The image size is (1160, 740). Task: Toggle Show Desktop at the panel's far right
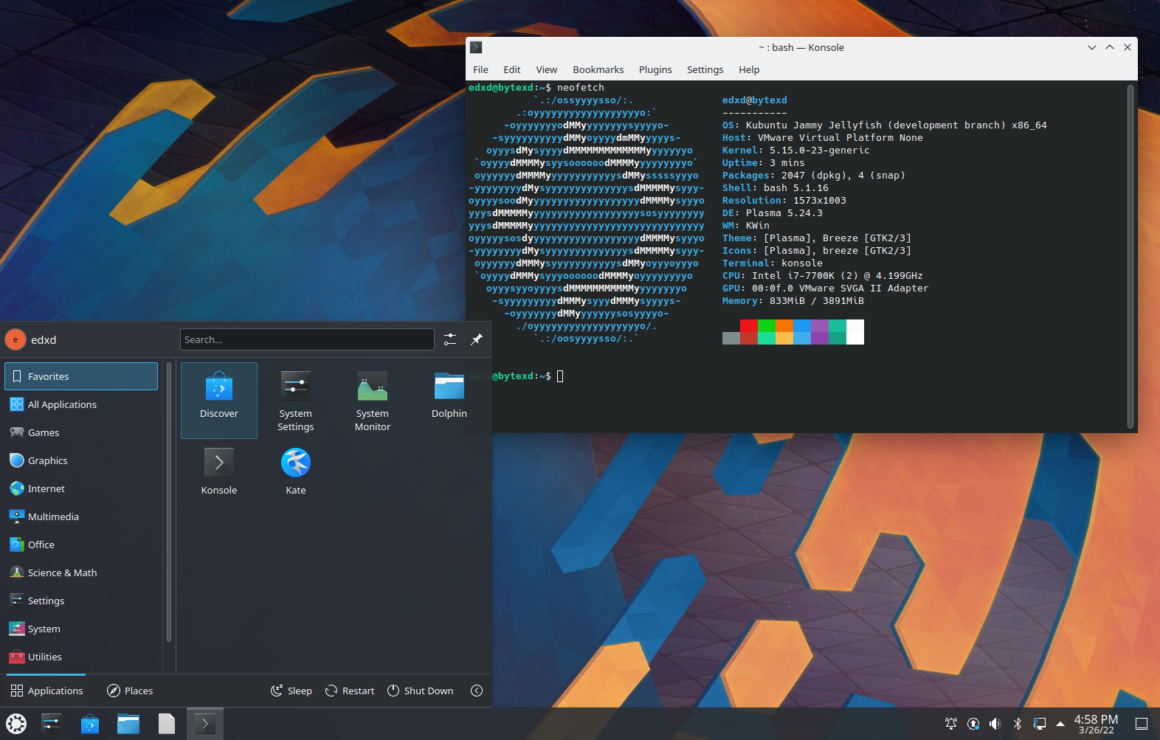[x=1143, y=723]
